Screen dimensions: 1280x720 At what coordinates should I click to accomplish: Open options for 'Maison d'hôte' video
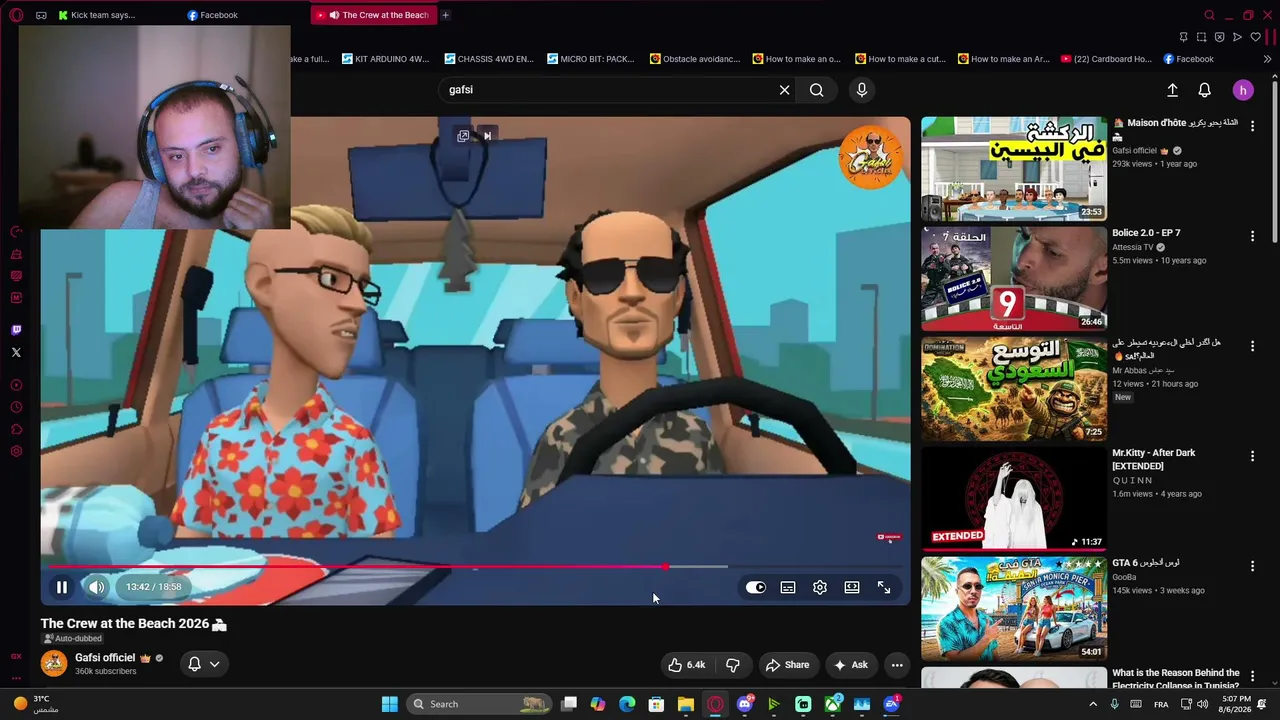(1252, 126)
